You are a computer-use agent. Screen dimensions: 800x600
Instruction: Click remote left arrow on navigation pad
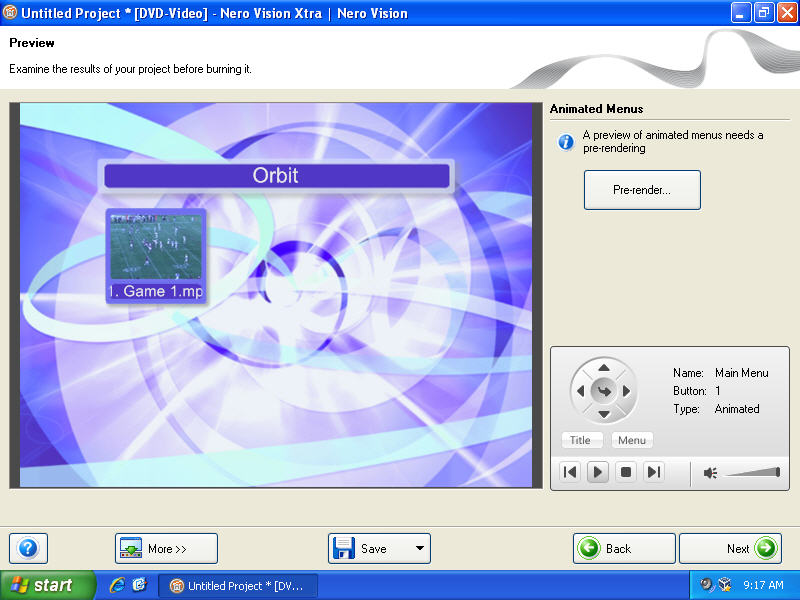580,391
